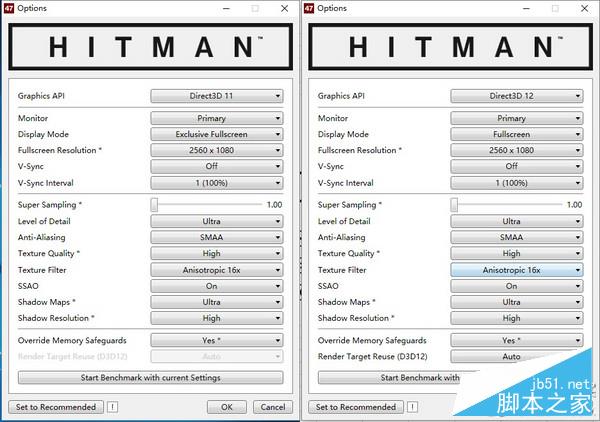Click Set to Recommended in right window
600x422 pixels.
pos(356,407)
